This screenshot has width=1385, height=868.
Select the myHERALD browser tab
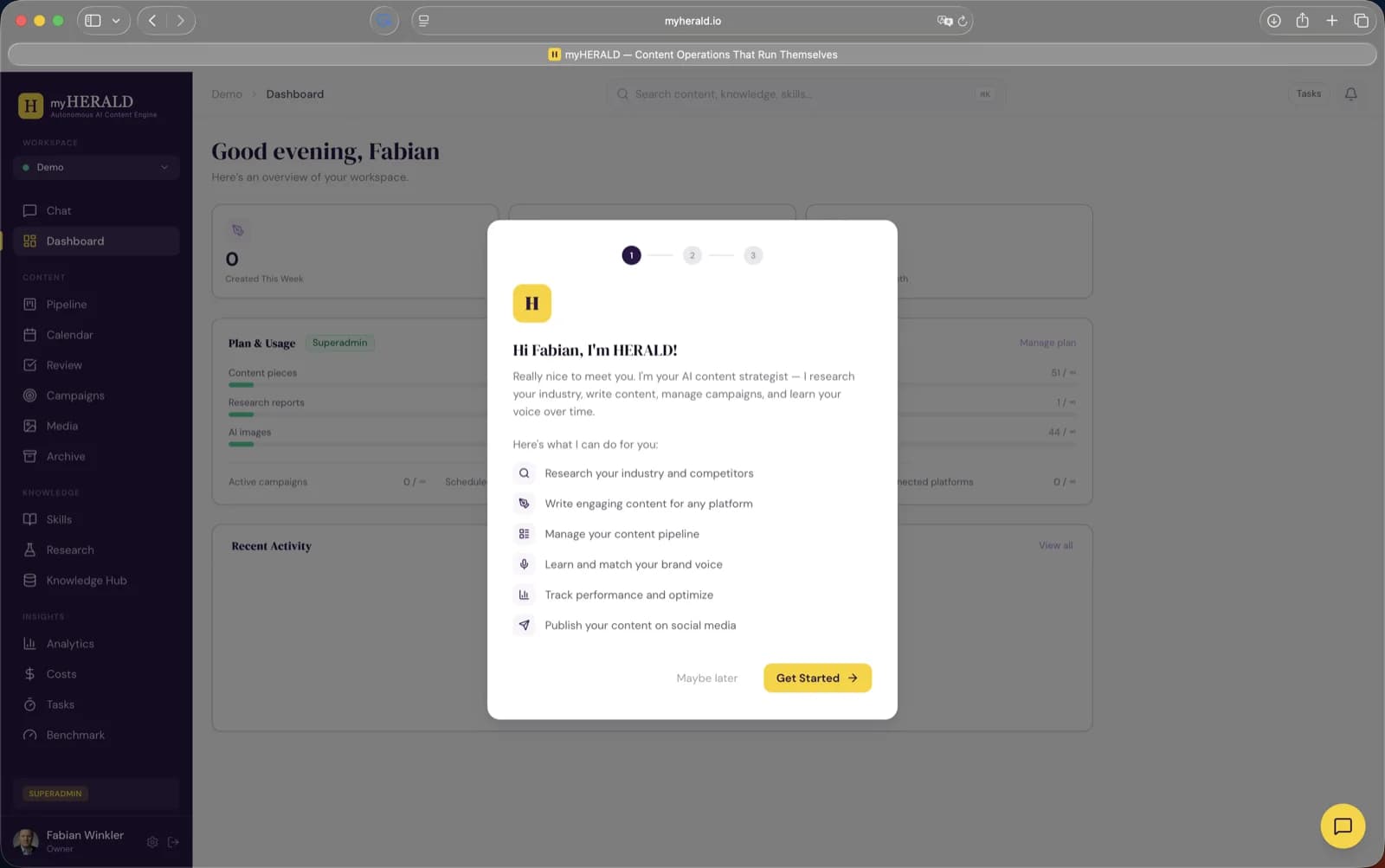tap(692, 55)
